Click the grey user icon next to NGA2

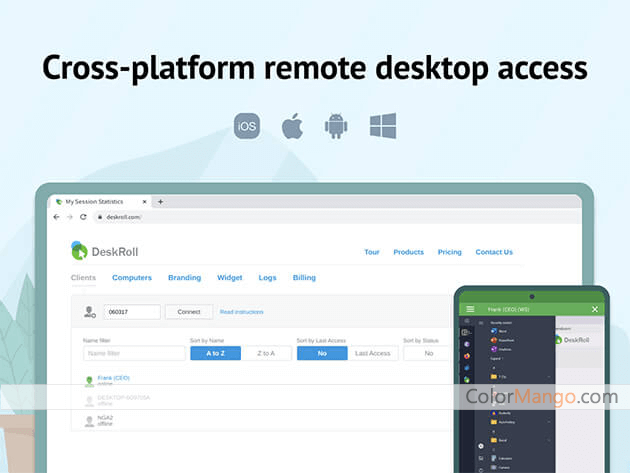point(89,421)
